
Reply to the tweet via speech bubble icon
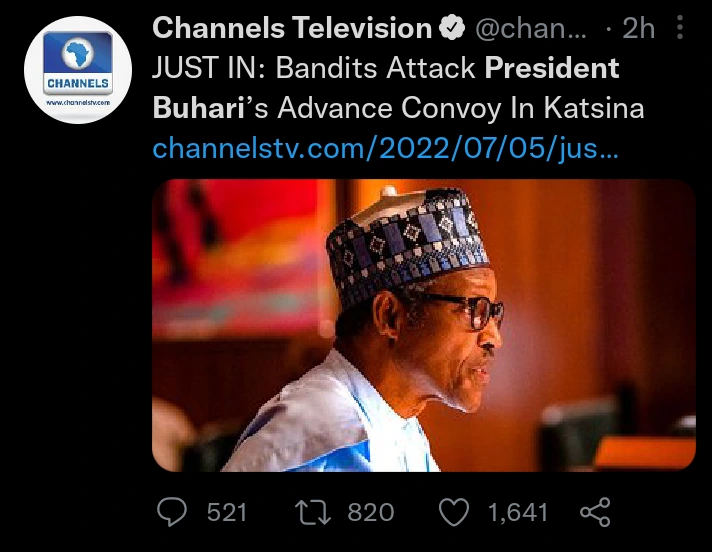[174, 513]
